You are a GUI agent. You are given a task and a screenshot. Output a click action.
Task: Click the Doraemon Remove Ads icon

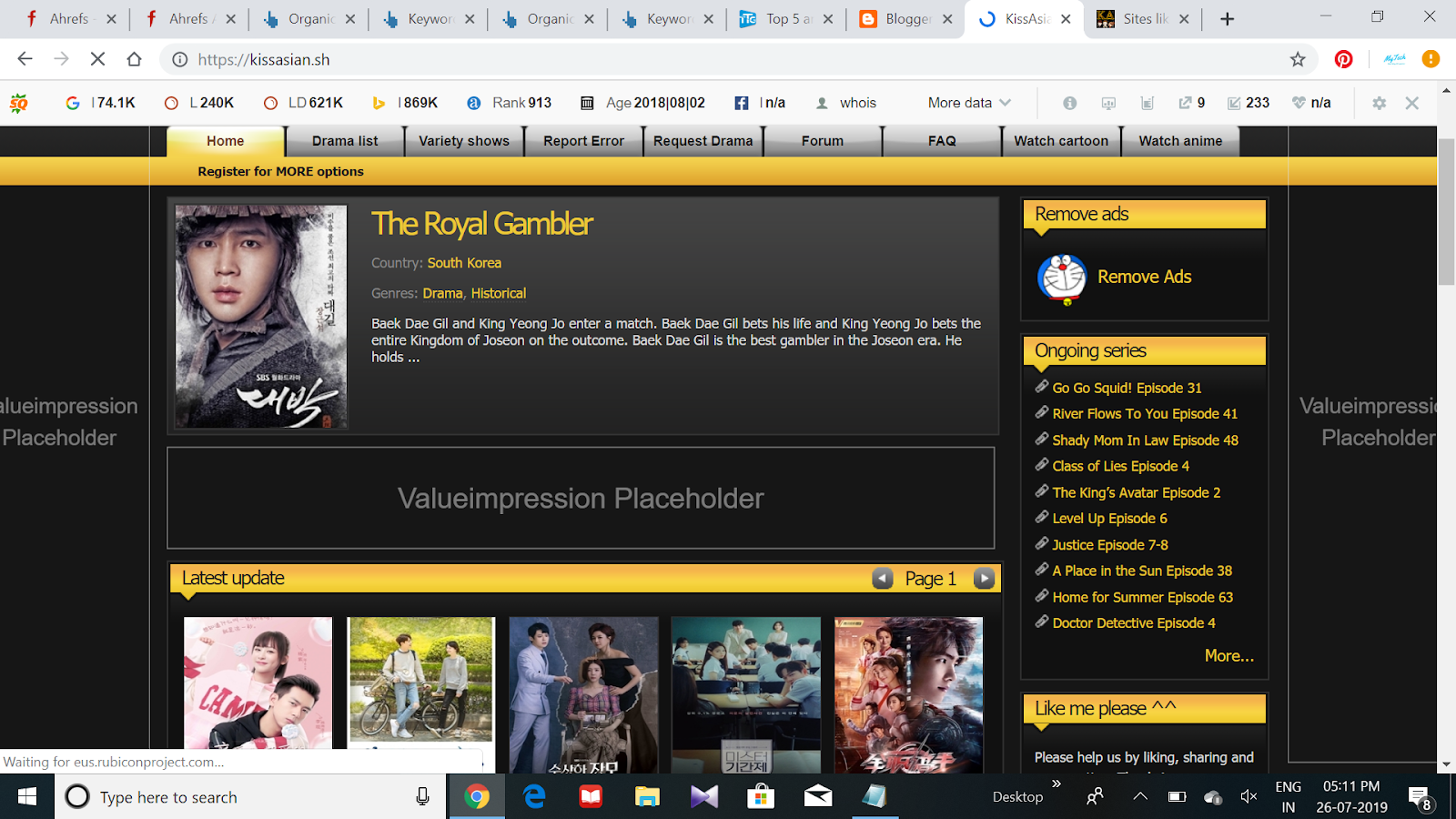point(1062,278)
